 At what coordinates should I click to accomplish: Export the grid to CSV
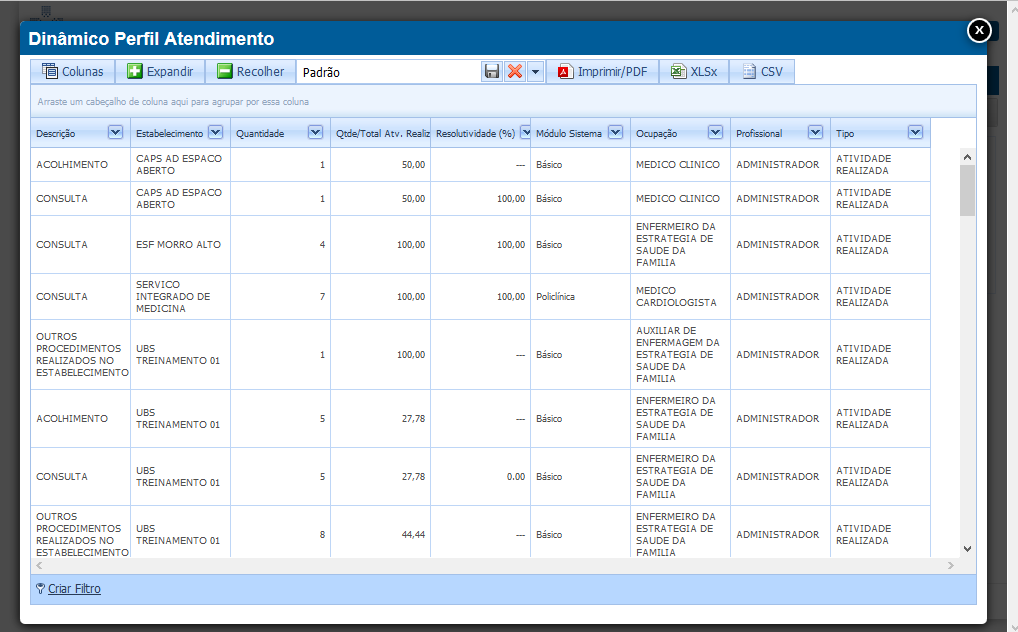tap(762, 71)
